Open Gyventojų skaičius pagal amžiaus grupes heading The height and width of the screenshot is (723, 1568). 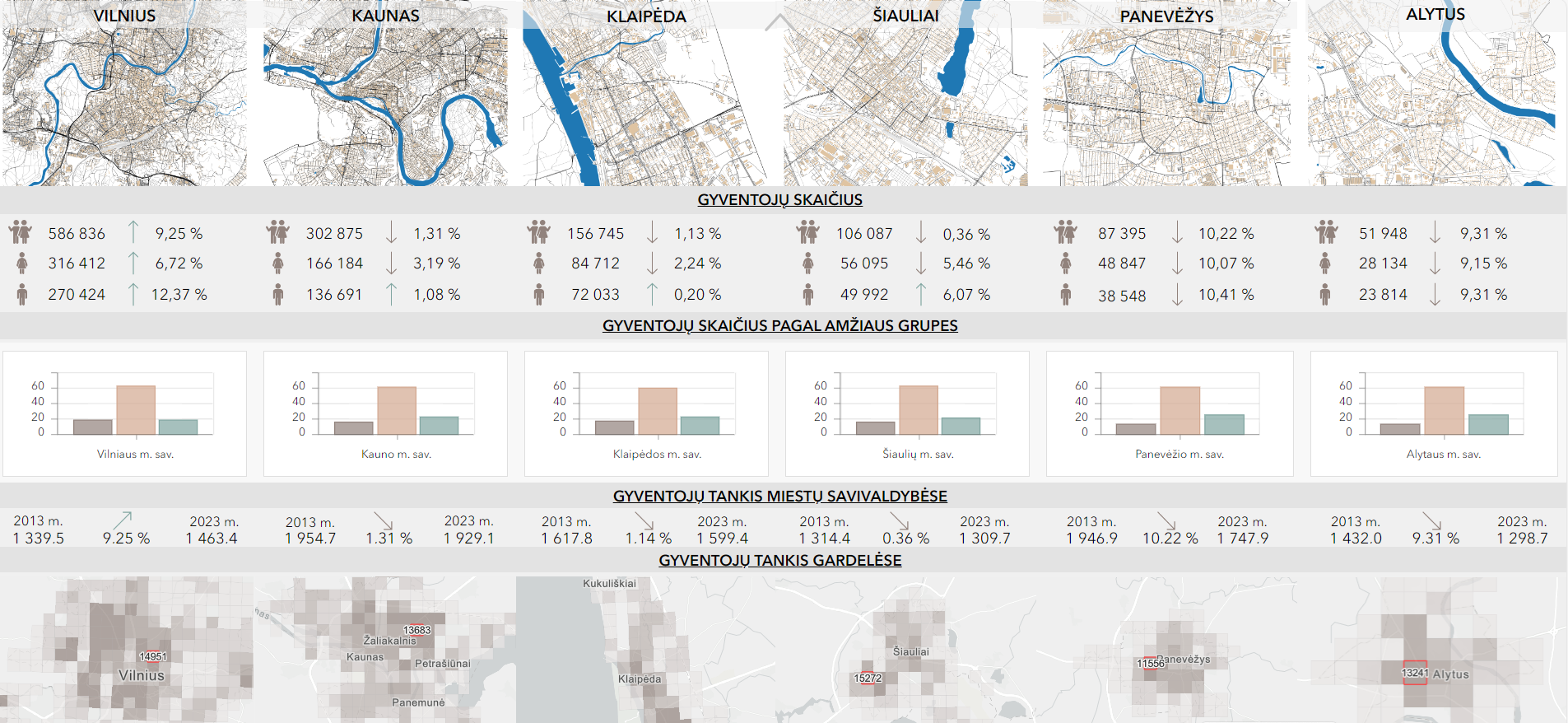pos(780,326)
